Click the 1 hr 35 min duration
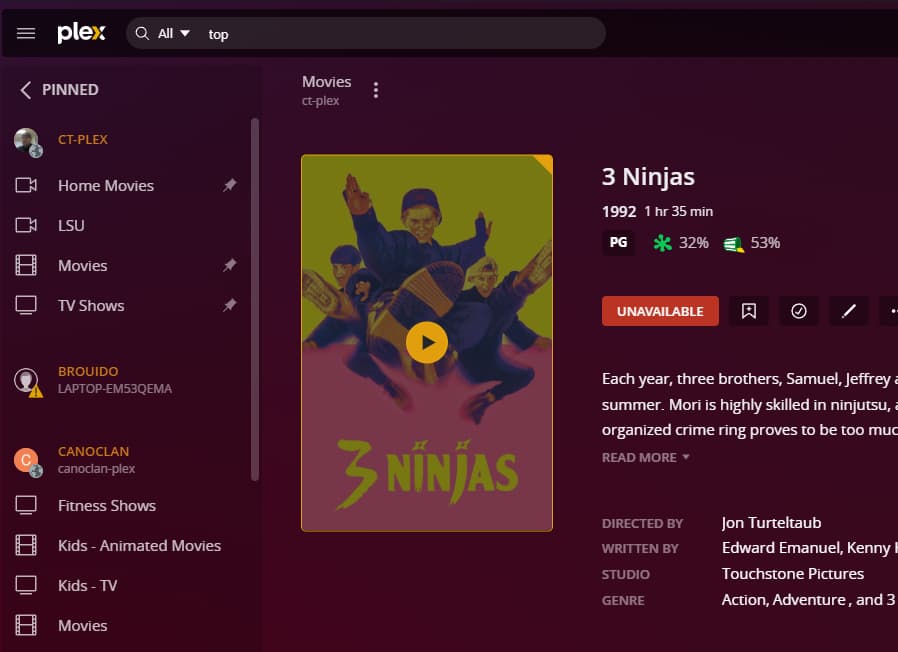The width and height of the screenshot is (898, 652). 679,211
